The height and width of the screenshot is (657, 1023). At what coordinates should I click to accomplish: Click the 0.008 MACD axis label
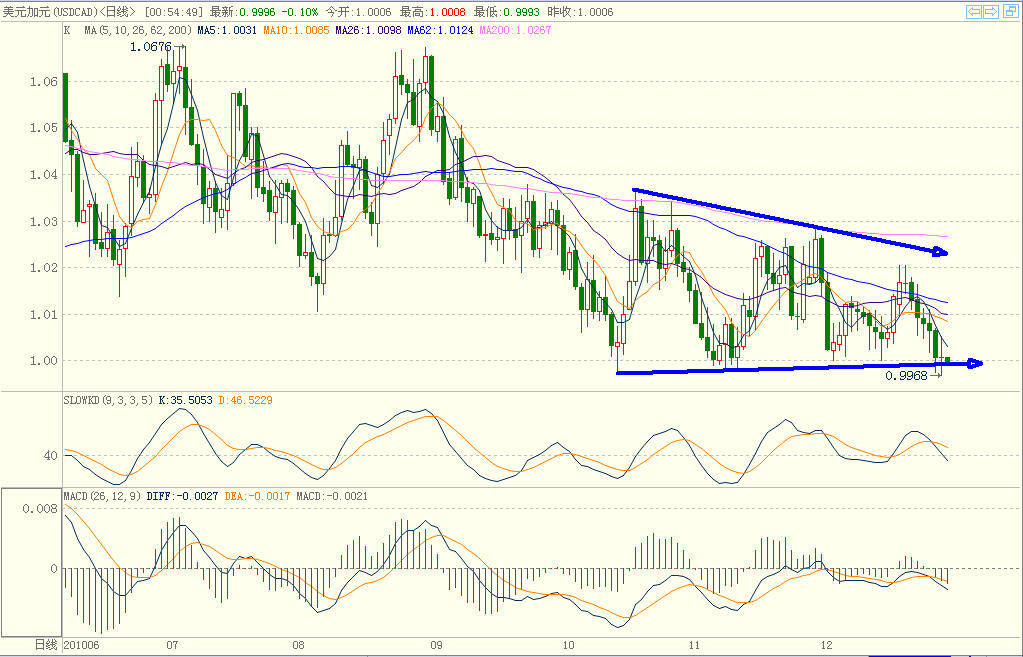pos(40,509)
